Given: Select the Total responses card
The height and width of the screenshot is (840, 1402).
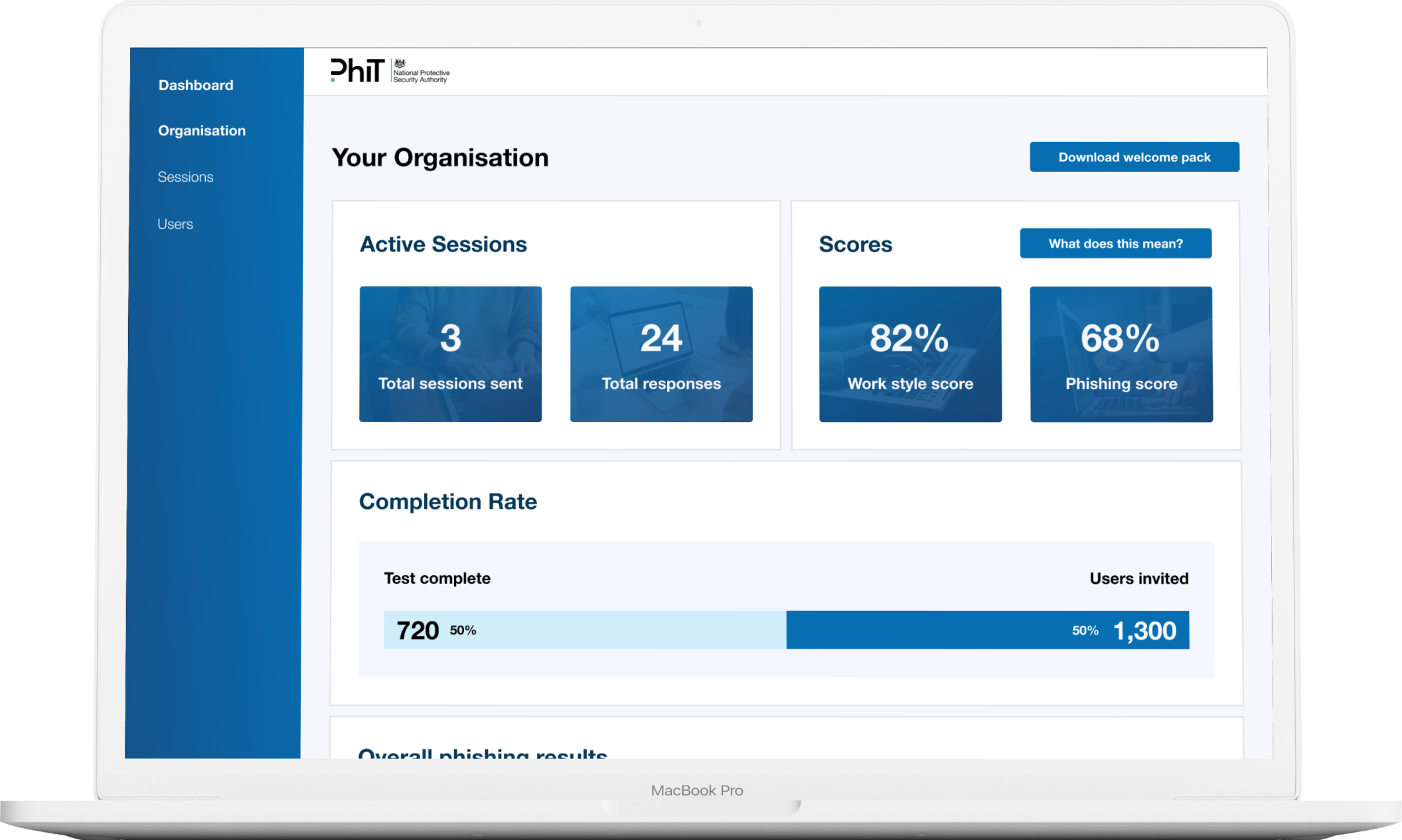Looking at the screenshot, I should pos(661,354).
